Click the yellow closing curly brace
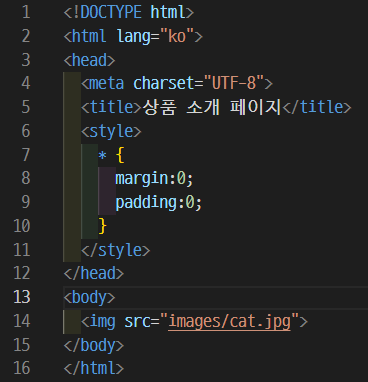Screen dimensions: 368x382 [x=103, y=226]
